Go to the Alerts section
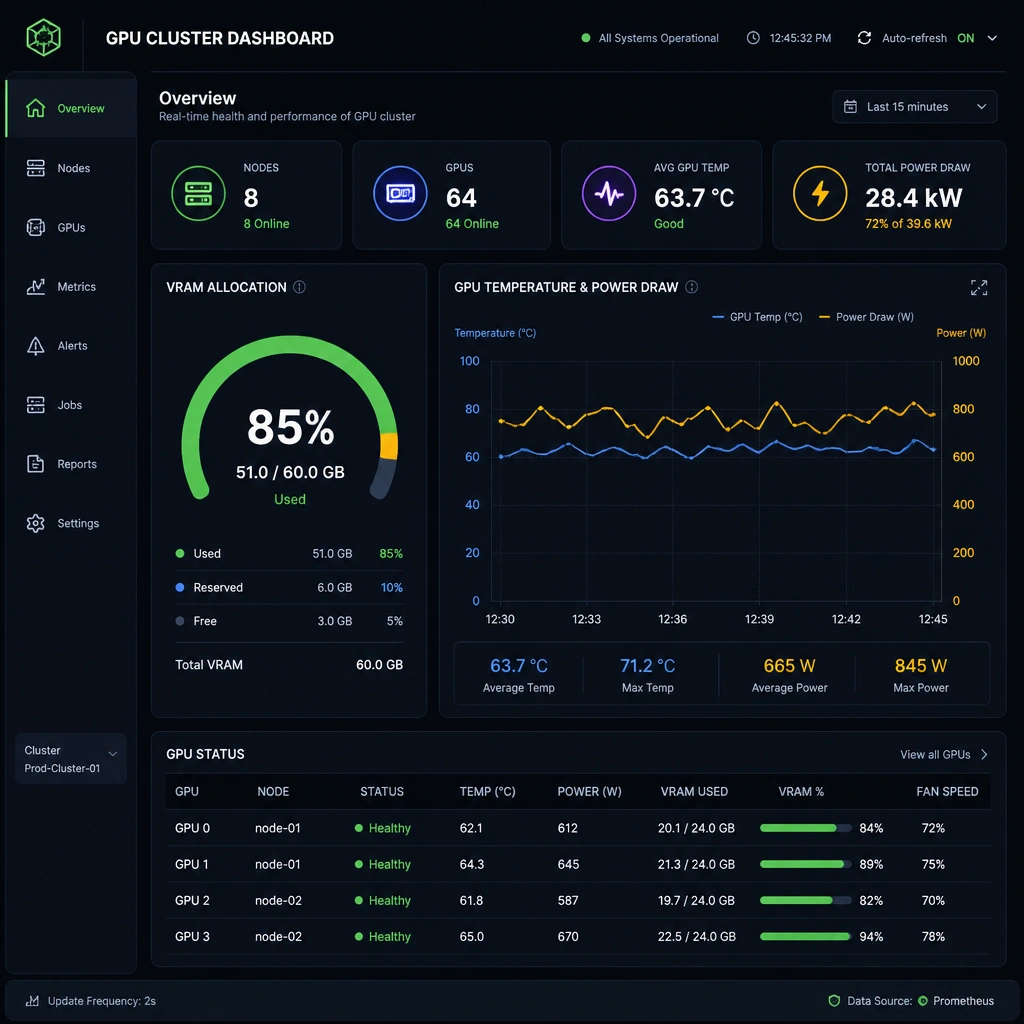The image size is (1024, 1024). click(x=71, y=345)
